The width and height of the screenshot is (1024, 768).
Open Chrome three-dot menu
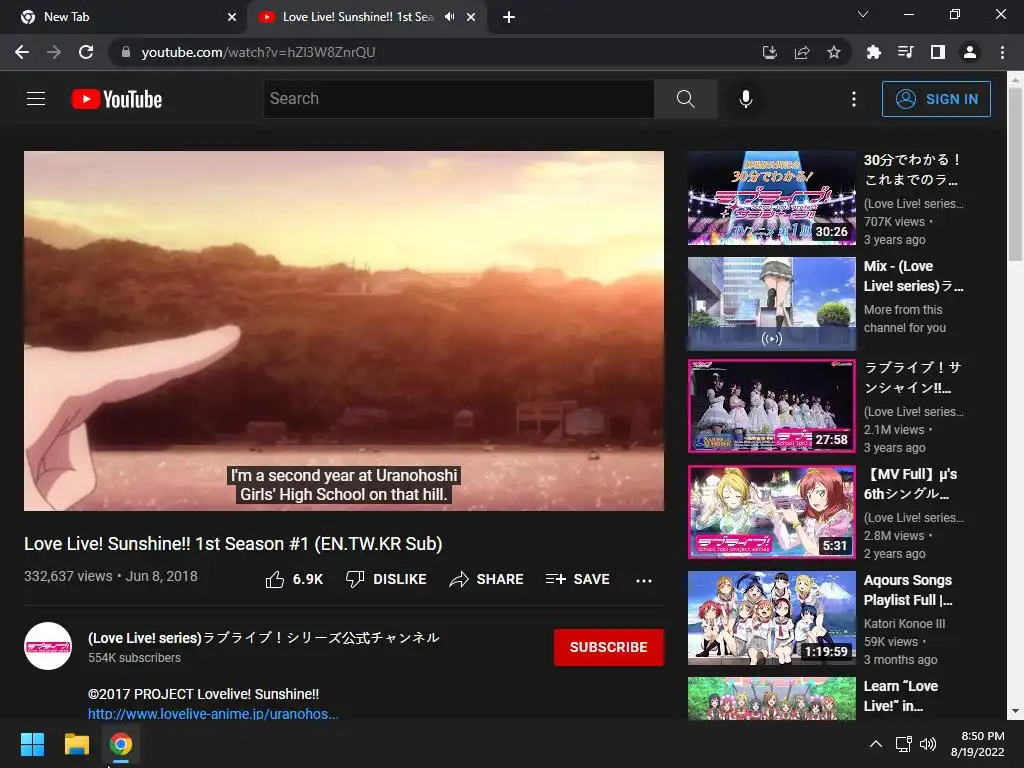[1002, 52]
